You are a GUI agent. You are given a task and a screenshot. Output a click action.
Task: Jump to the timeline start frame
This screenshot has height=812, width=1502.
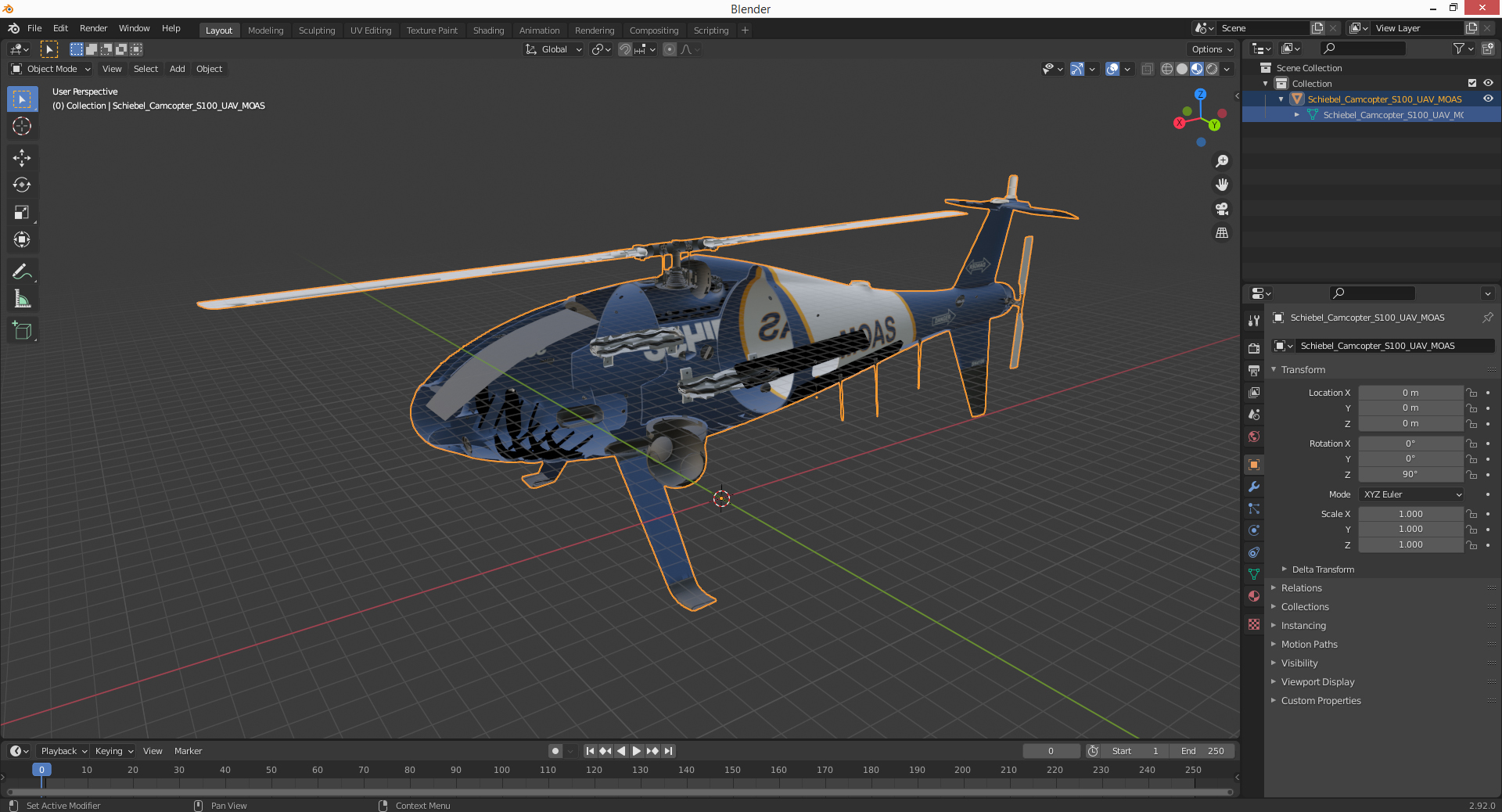[590, 751]
